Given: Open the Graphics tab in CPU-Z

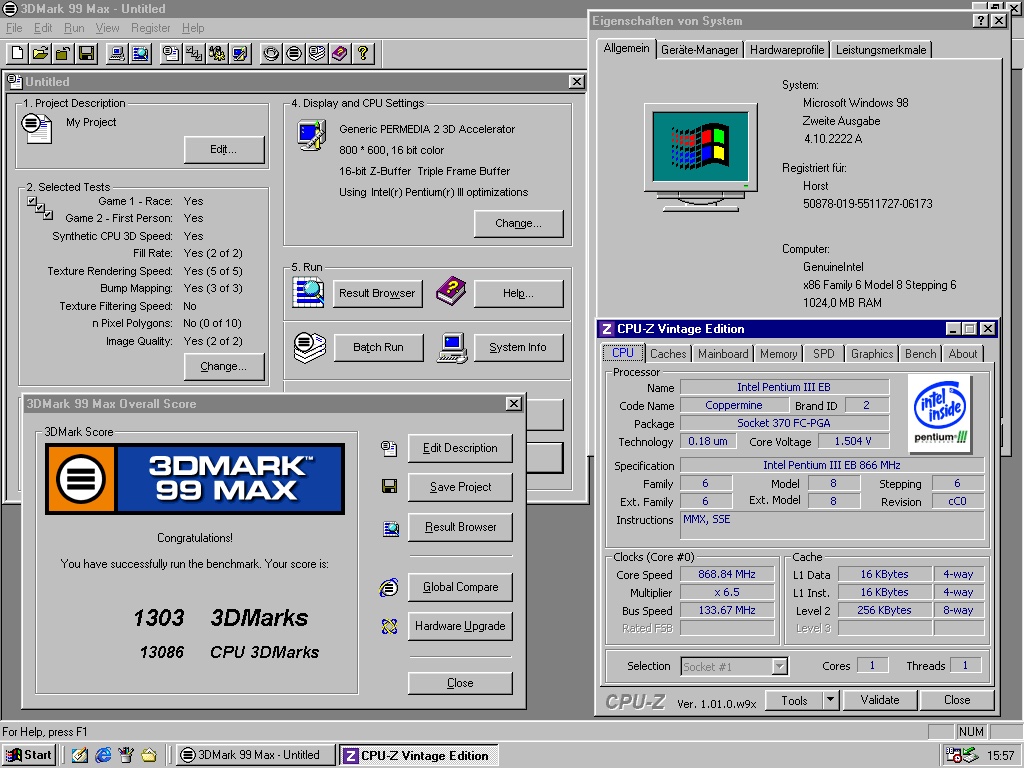Looking at the screenshot, I should pyautogui.click(x=872, y=353).
